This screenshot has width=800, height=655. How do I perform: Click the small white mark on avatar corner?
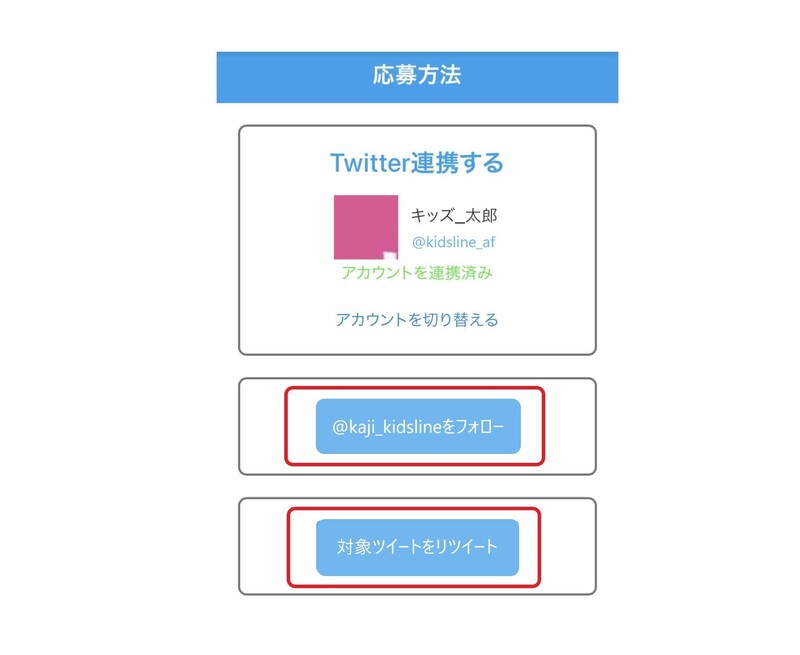pos(391,254)
